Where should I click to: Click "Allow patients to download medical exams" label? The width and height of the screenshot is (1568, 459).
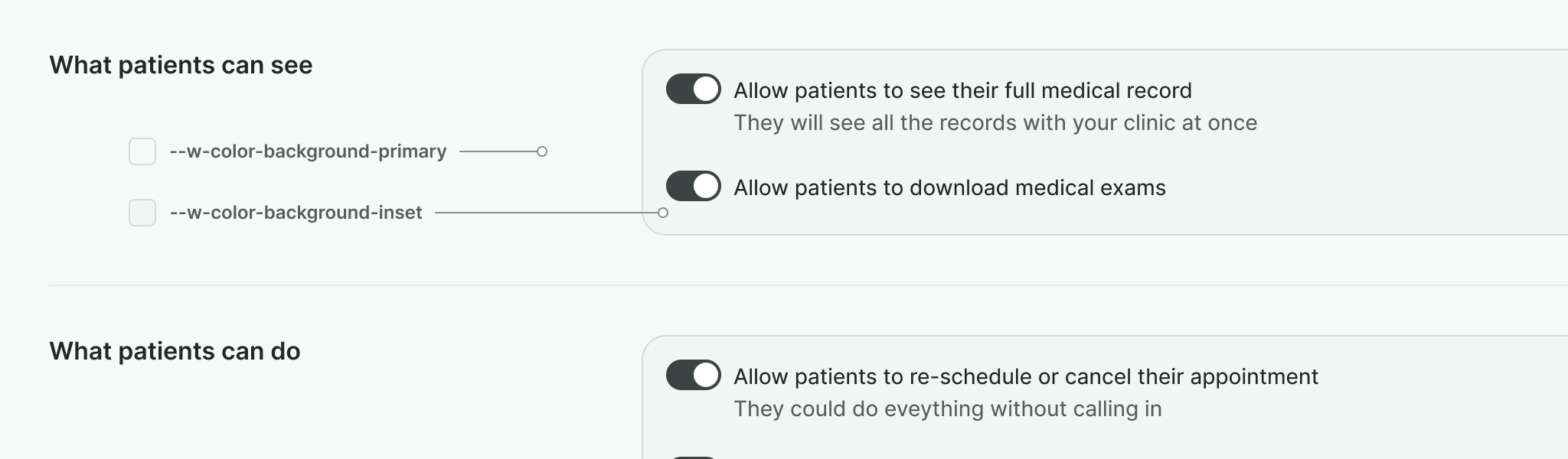click(949, 187)
